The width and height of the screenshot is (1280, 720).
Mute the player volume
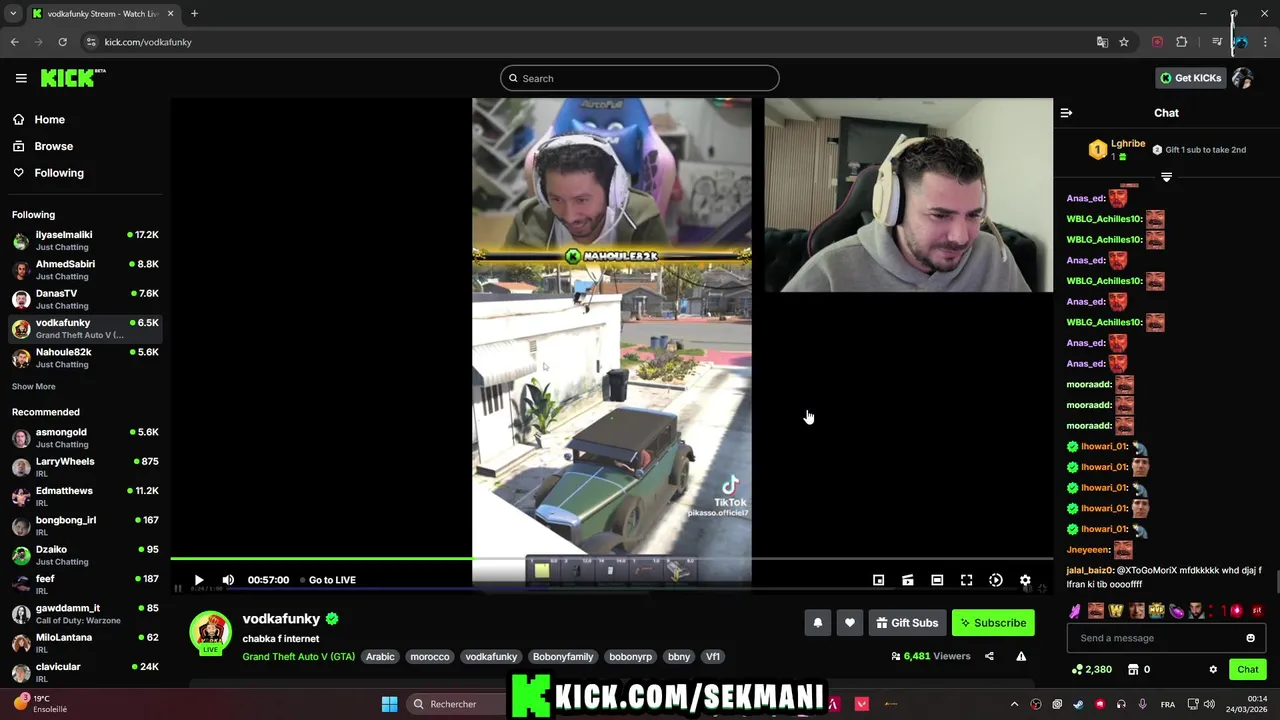[x=228, y=580]
